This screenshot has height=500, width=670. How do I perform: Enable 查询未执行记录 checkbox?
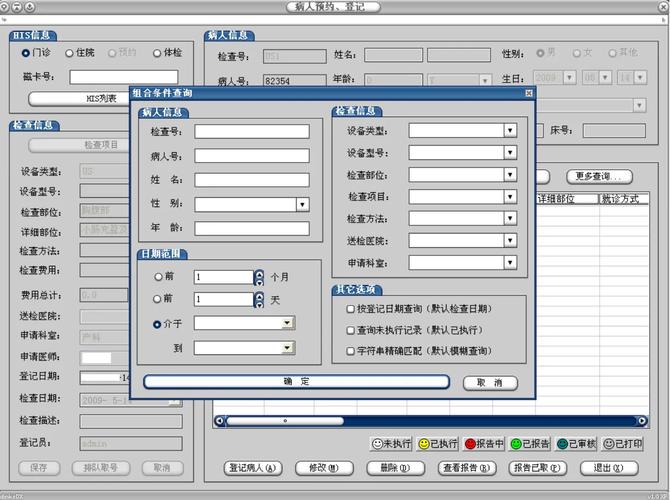(x=350, y=330)
